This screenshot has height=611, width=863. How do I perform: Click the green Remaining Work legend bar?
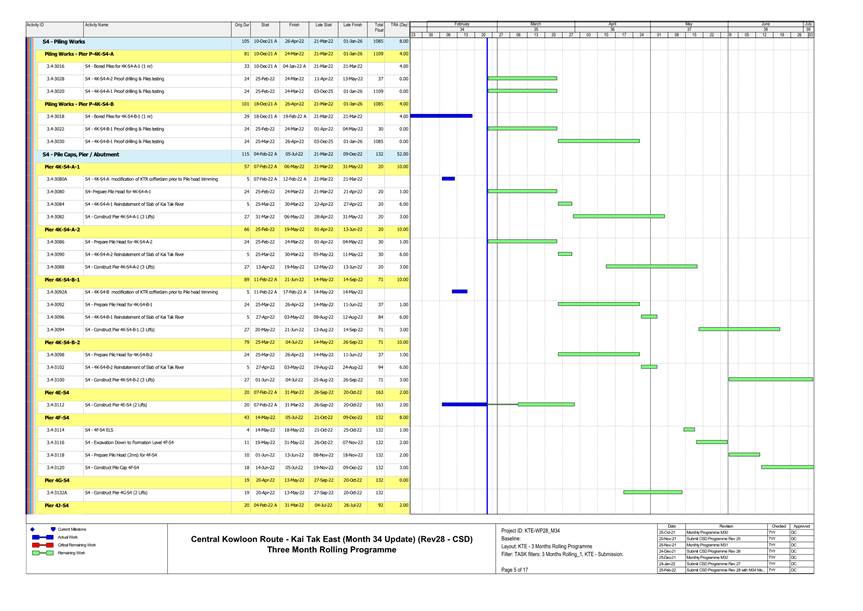tap(44, 552)
